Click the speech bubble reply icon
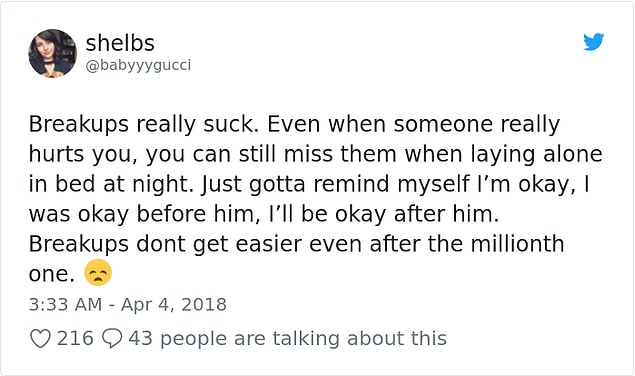This screenshot has height=376, width=635. (x=112, y=338)
